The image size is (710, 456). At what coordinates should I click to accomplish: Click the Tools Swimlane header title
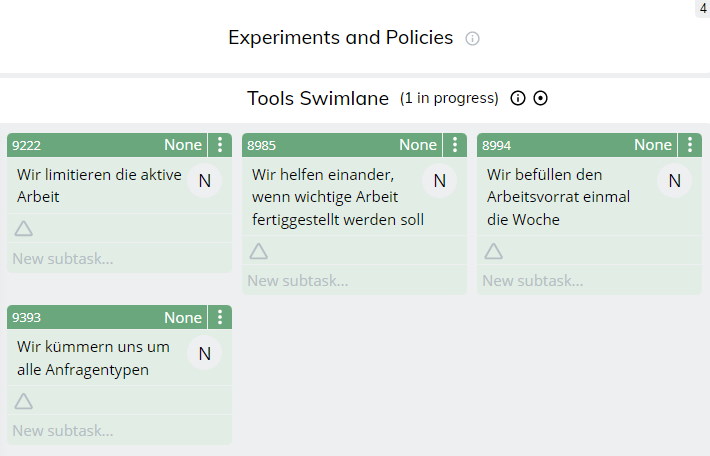[318, 98]
